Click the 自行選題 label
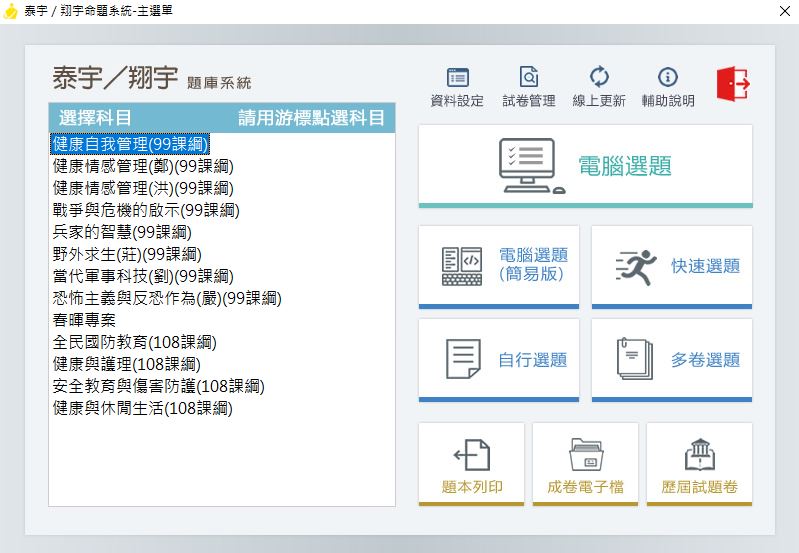 pos(532,360)
